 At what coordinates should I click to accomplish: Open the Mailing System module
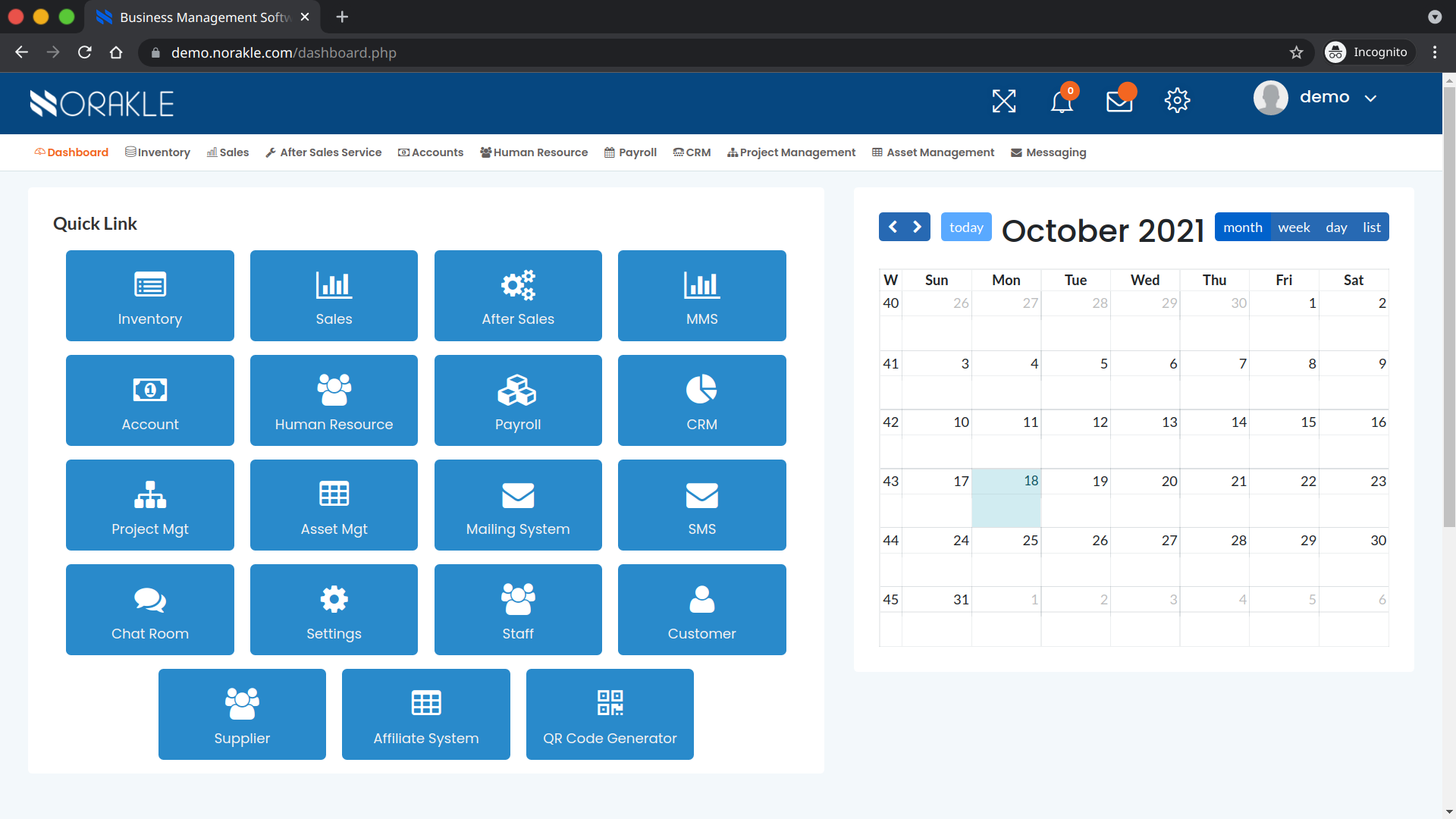tap(517, 505)
